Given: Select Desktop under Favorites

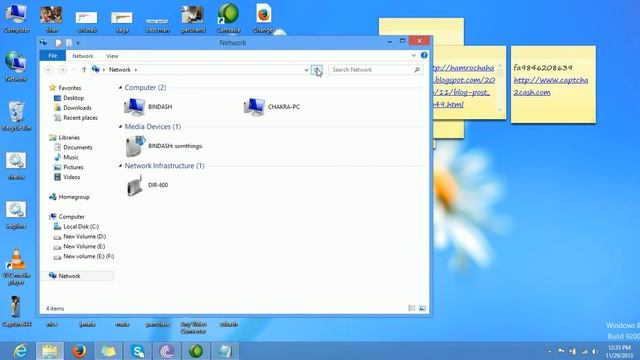Looking at the screenshot, I should click(x=69, y=98).
